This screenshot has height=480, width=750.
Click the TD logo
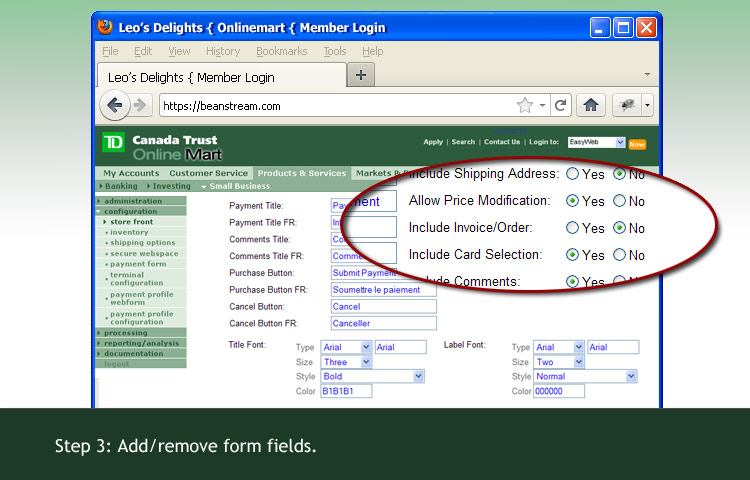click(x=113, y=142)
